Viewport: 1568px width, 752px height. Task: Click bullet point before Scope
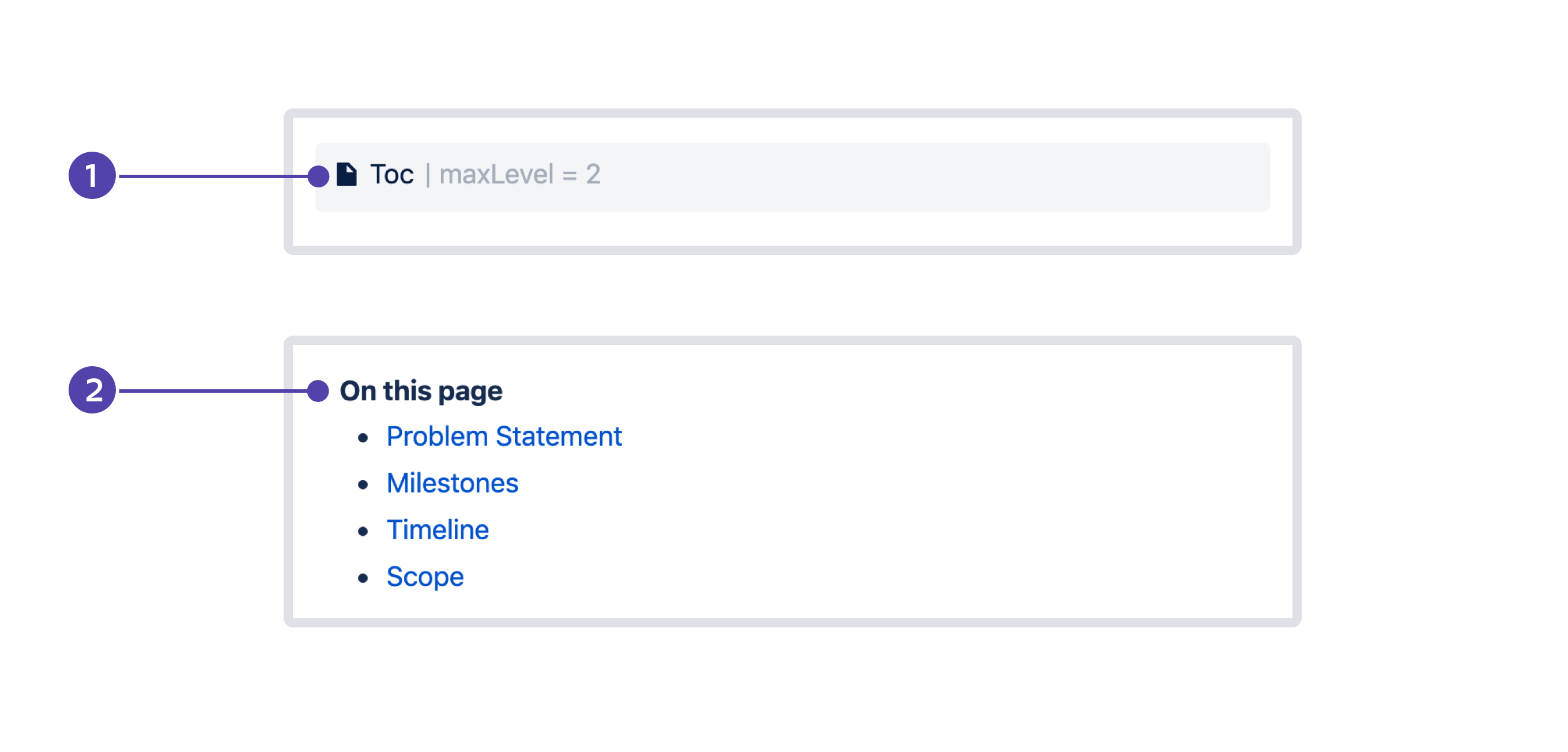[363, 577]
